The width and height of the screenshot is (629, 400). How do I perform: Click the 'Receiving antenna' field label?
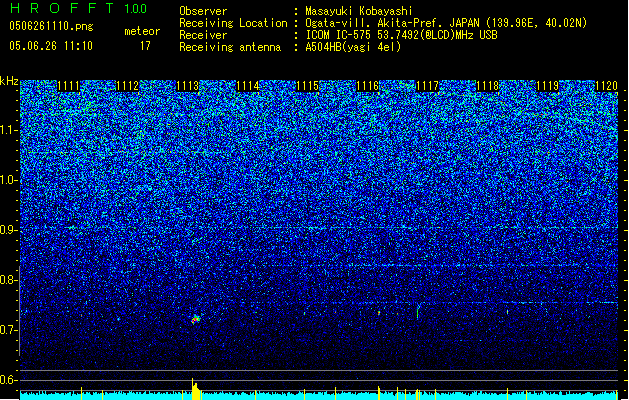tap(230, 47)
